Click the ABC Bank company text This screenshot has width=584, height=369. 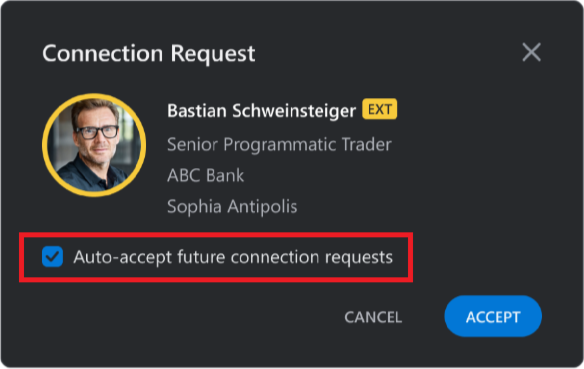(205, 175)
